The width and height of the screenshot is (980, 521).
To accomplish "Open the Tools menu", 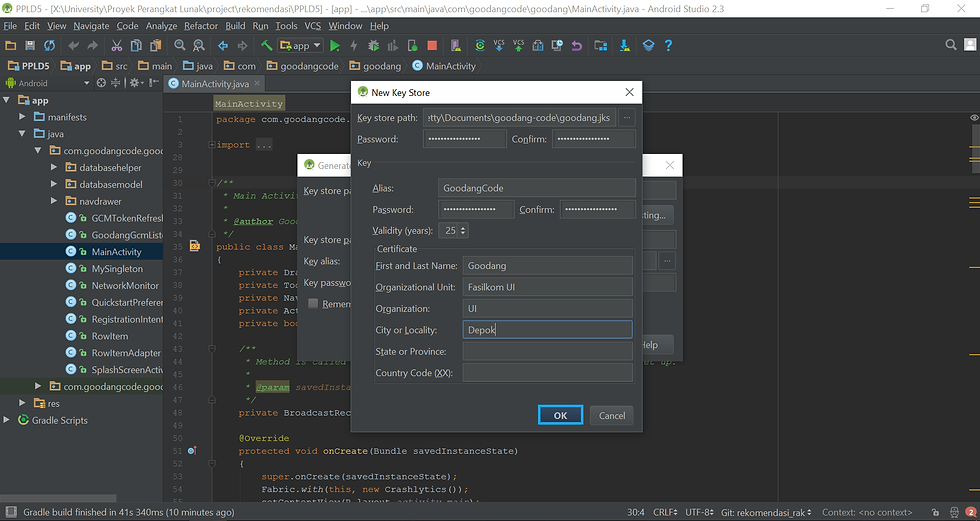I will (286, 26).
